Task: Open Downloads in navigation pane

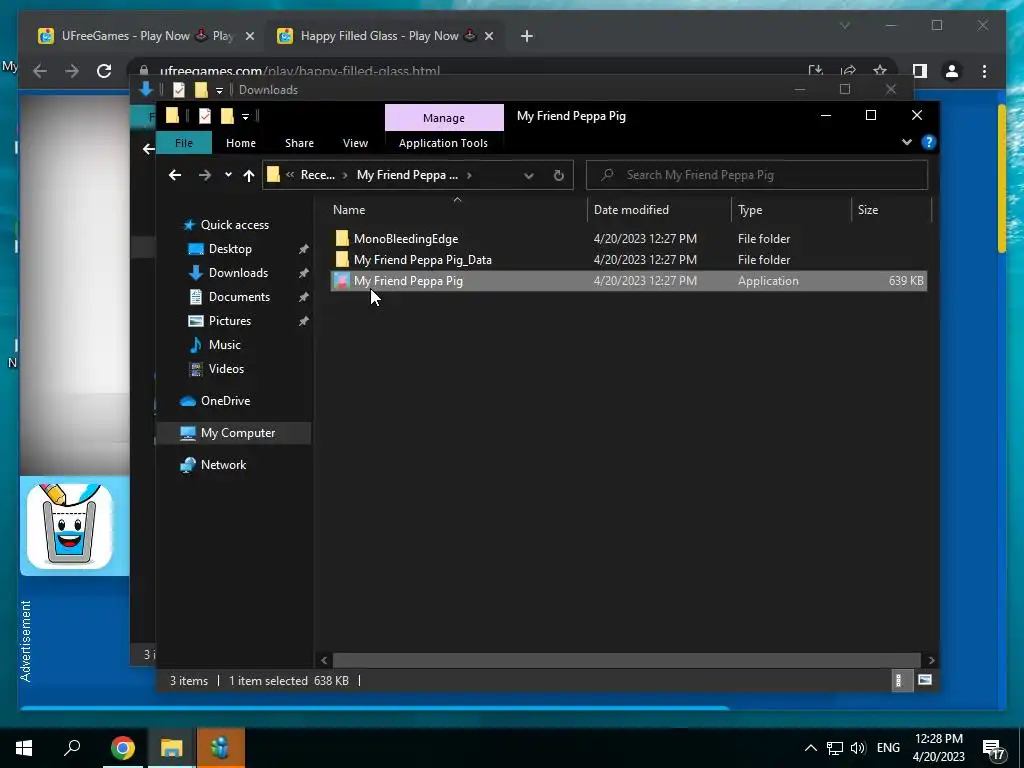Action: click(x=238, y=273)
